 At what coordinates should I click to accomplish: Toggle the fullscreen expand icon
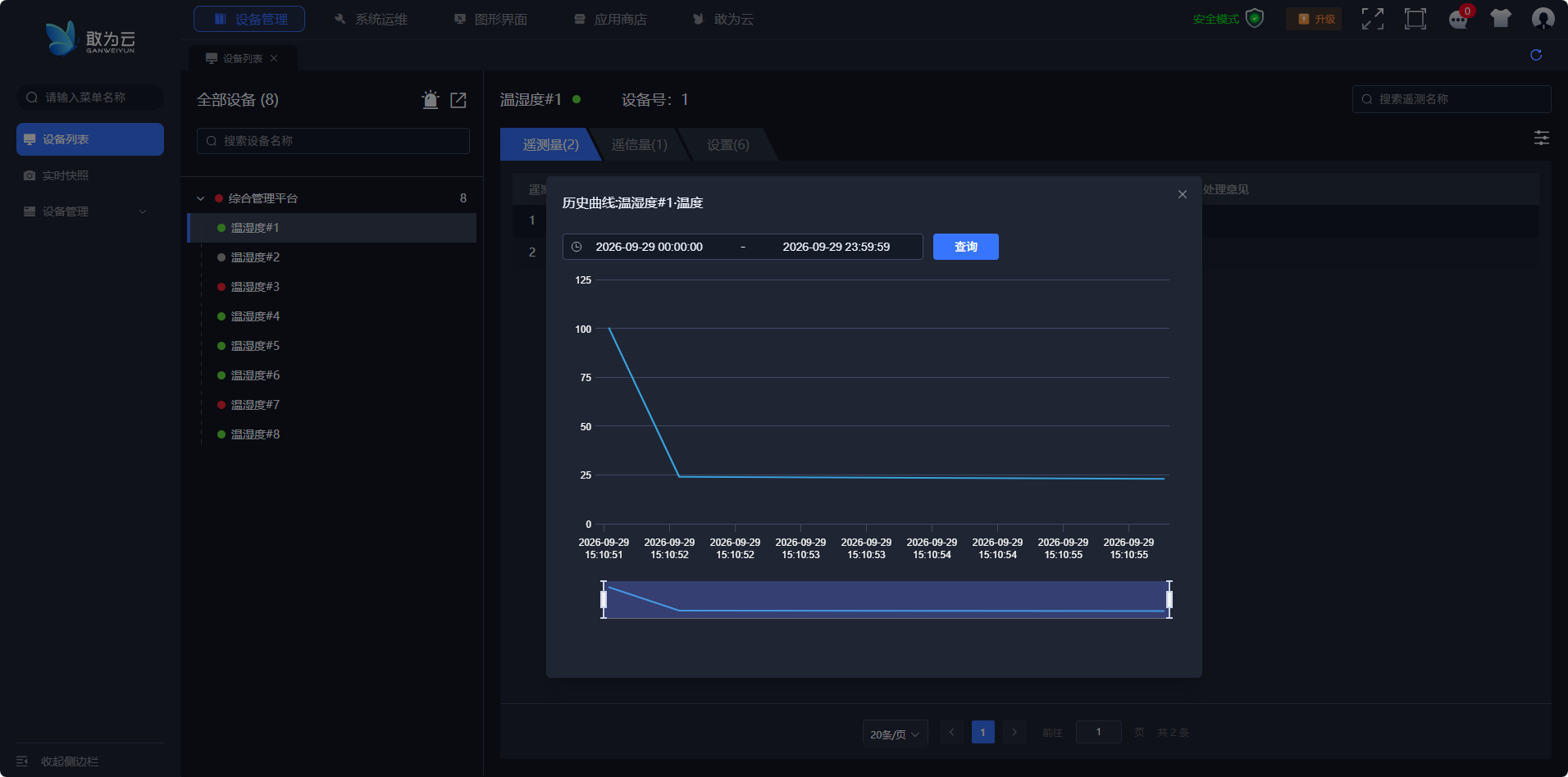click(x=1373, y=19)
